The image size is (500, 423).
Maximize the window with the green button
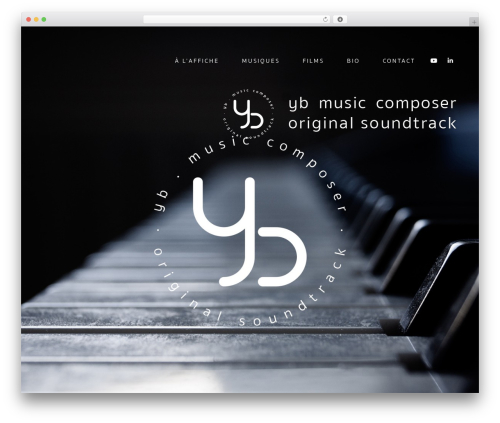pyautogui.click(x=44, y=19)
